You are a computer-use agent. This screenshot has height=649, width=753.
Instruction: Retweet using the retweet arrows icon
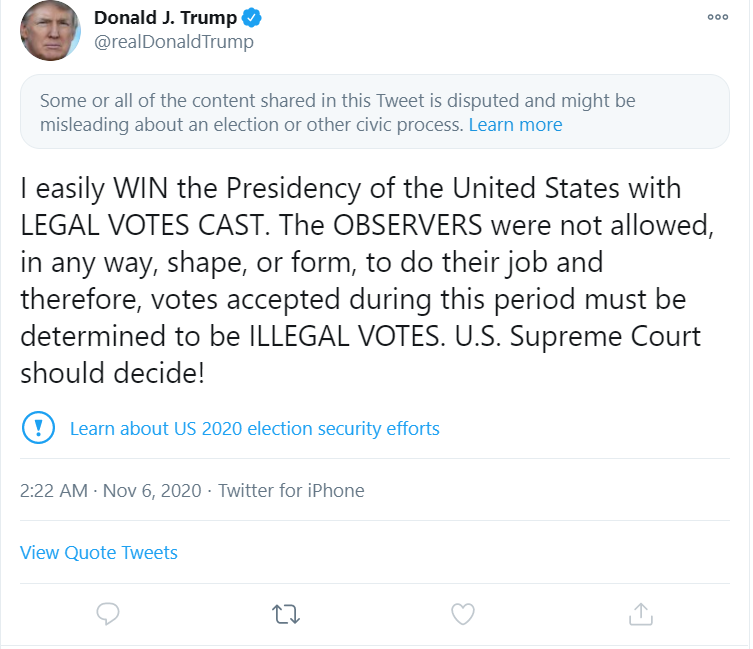[x=286, y=614]
